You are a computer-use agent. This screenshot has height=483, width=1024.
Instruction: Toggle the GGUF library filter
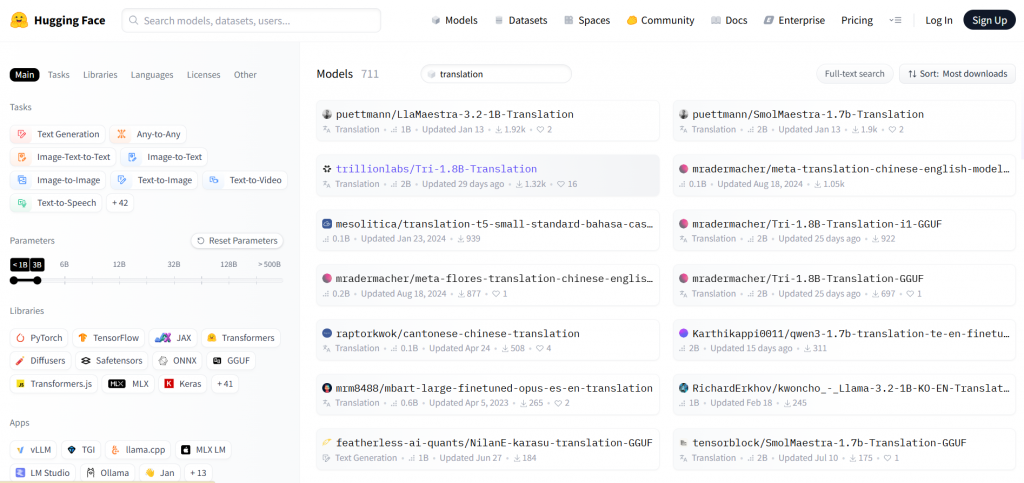click(231, 360)
